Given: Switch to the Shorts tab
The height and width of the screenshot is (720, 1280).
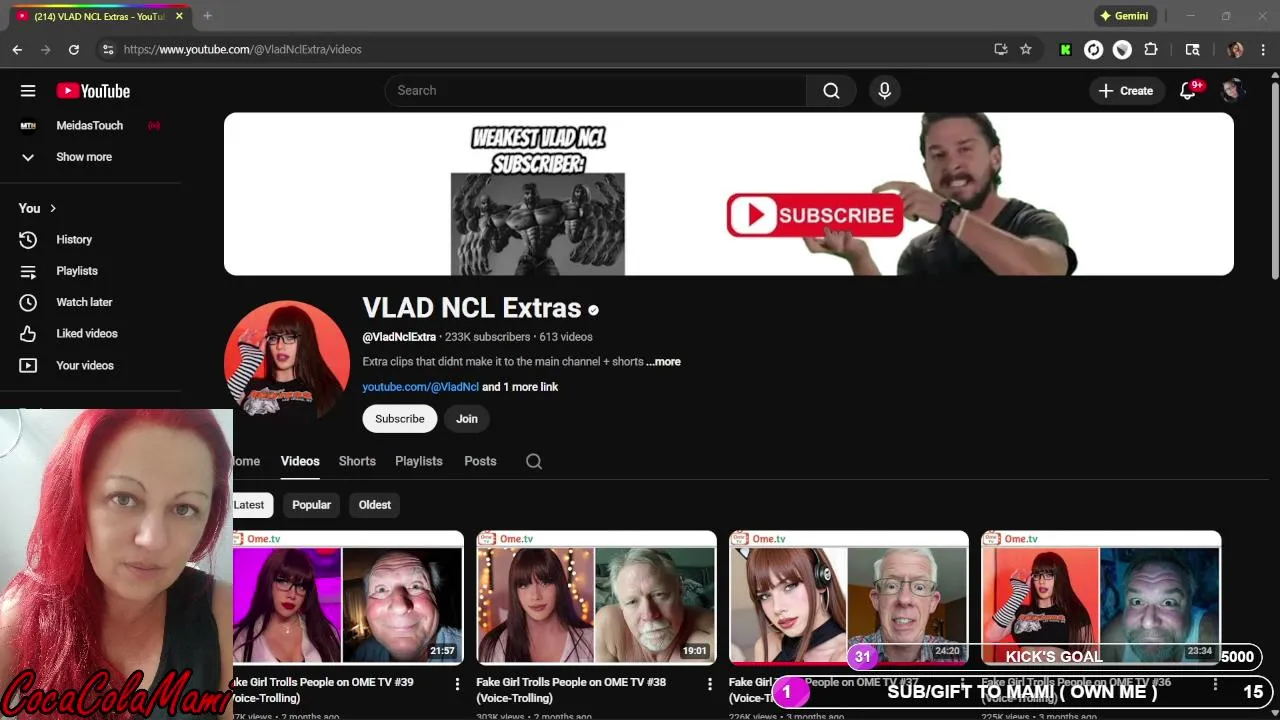Looking at the screenshot, I should (357, 461).
